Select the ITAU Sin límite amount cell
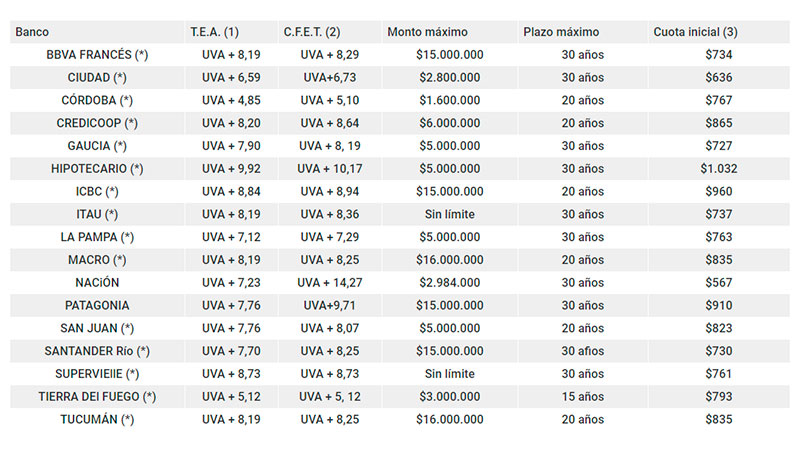Image resolution: width=800 pixels, height=450 pixels. 449,214
